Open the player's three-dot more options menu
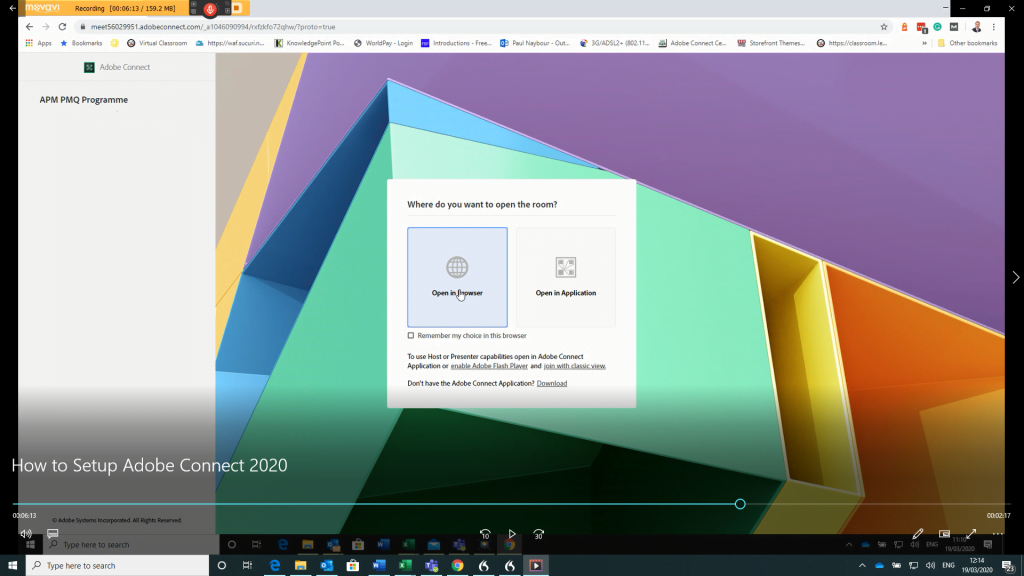The height and width of the screenshot is (576, 1024). 997,534
